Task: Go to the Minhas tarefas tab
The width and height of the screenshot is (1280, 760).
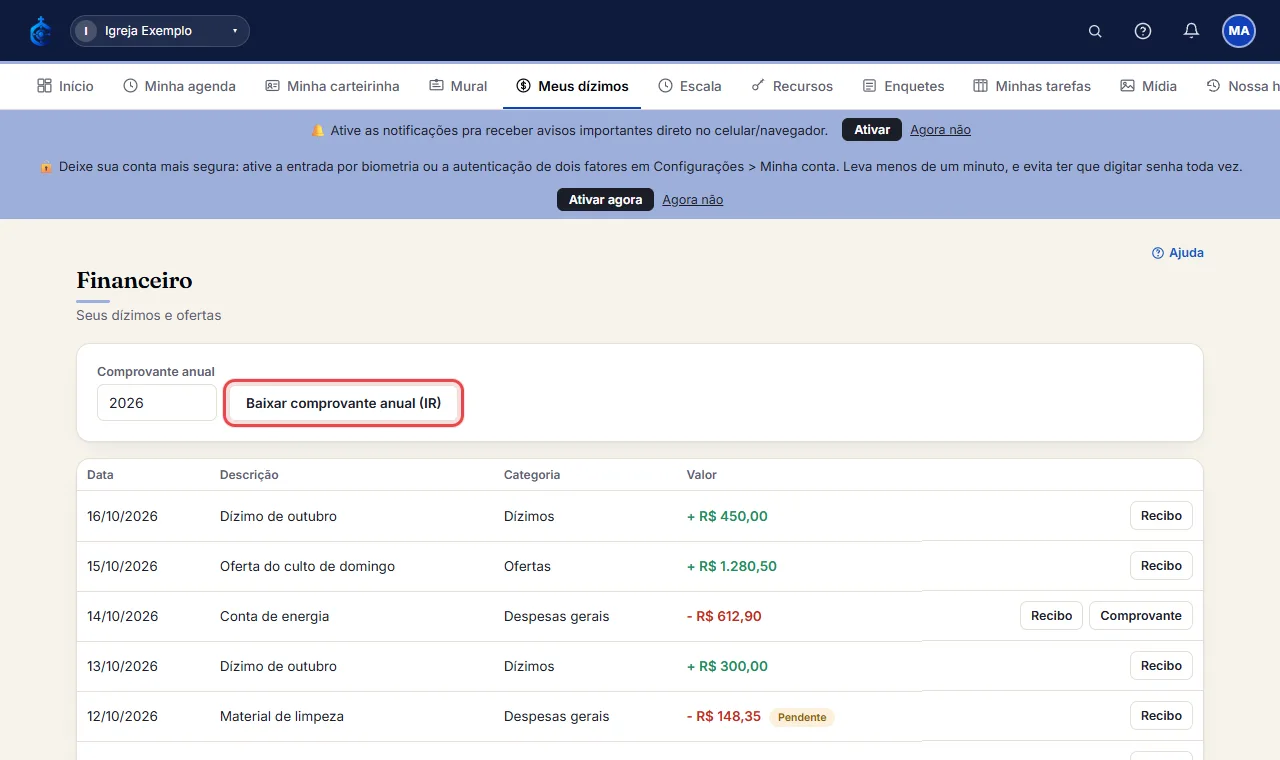Action: click(x=1032, y=86)
